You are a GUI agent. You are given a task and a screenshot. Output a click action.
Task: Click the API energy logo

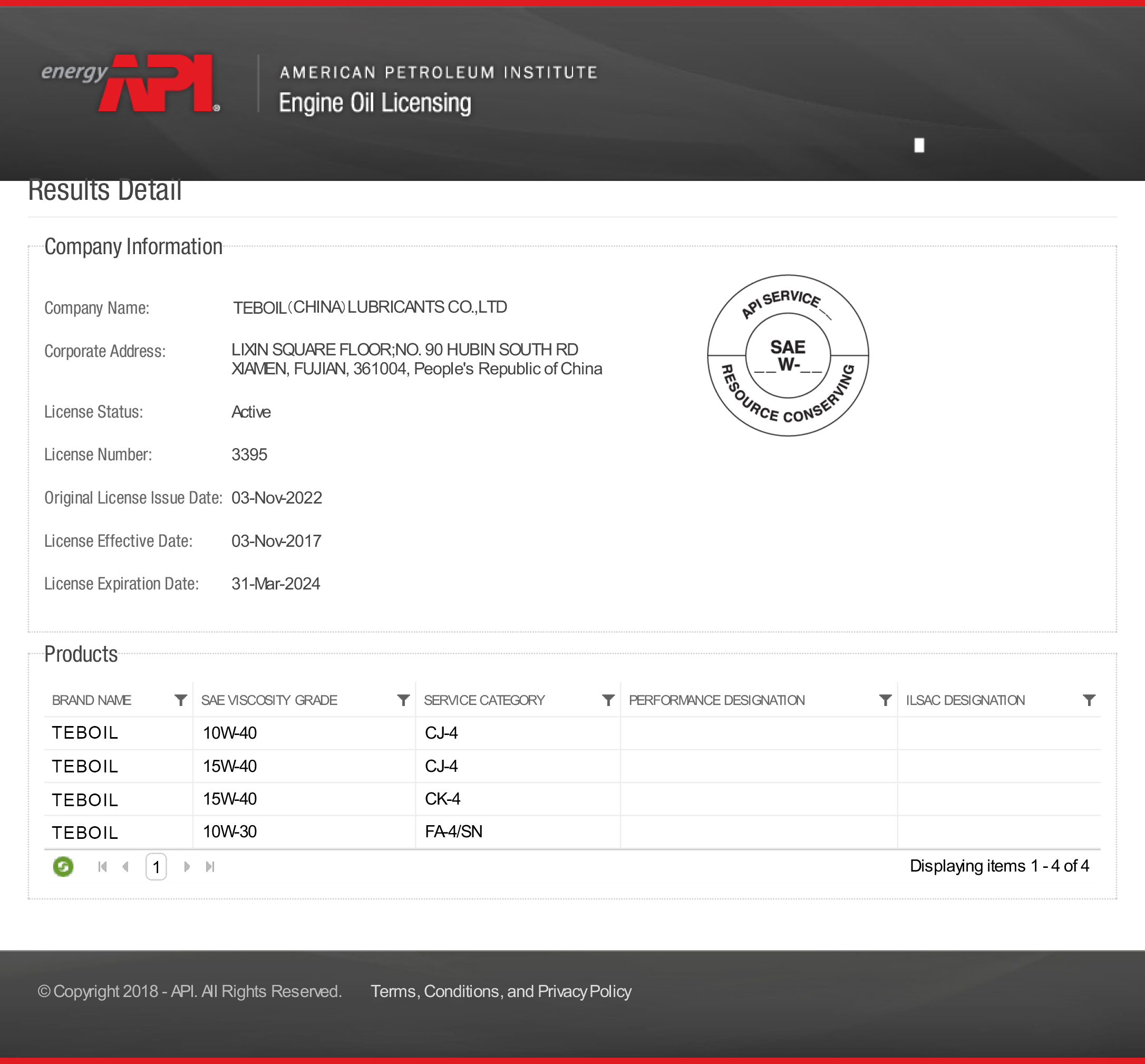pos(131,83)
